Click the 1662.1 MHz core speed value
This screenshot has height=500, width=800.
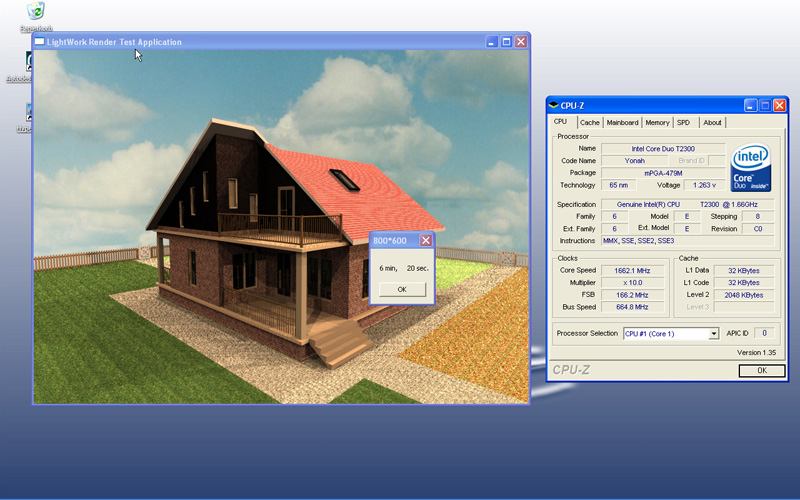coord(632,270)
